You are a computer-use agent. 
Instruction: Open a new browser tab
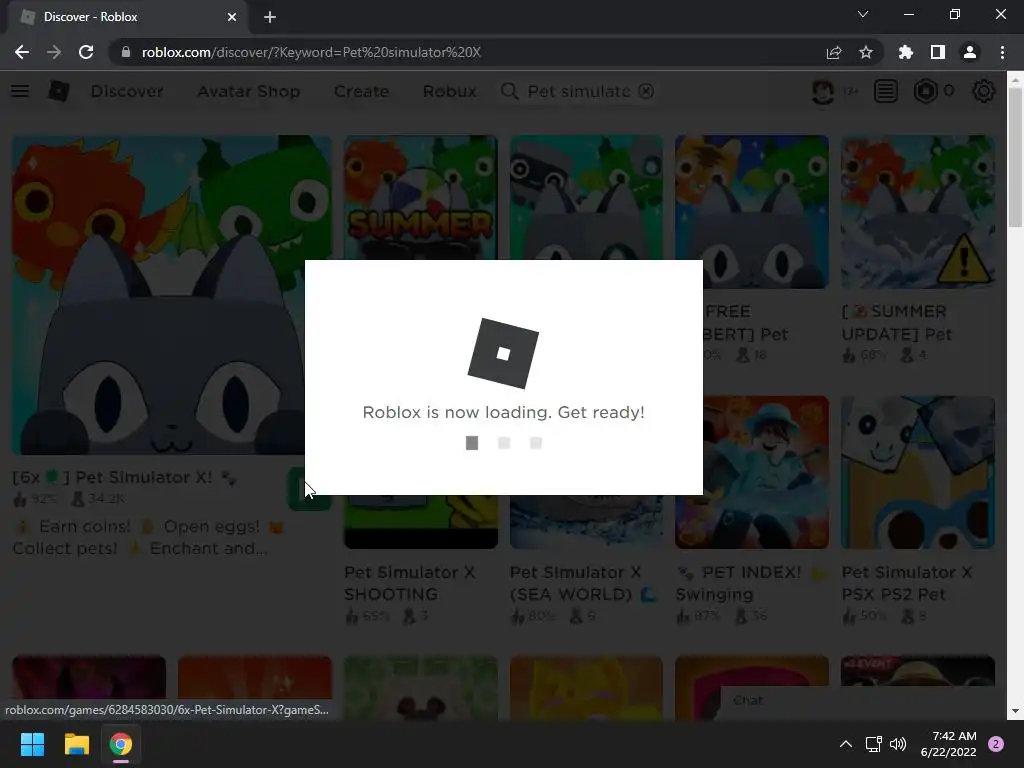270,17
